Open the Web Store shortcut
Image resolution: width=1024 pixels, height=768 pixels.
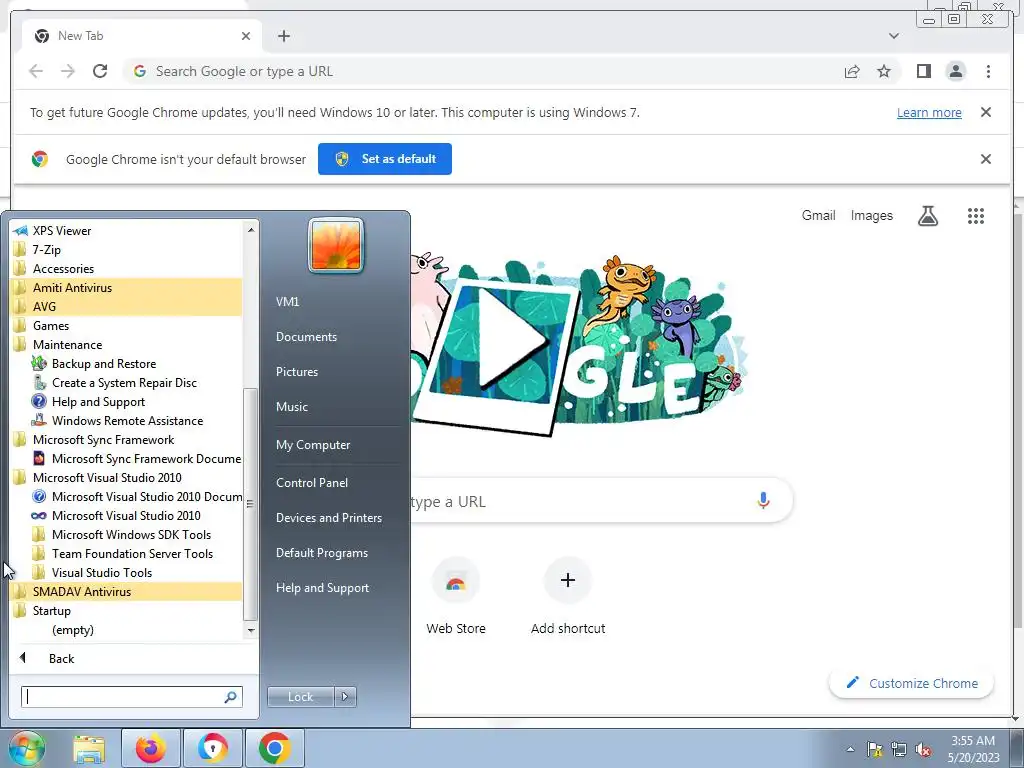[x=456, y=597]
